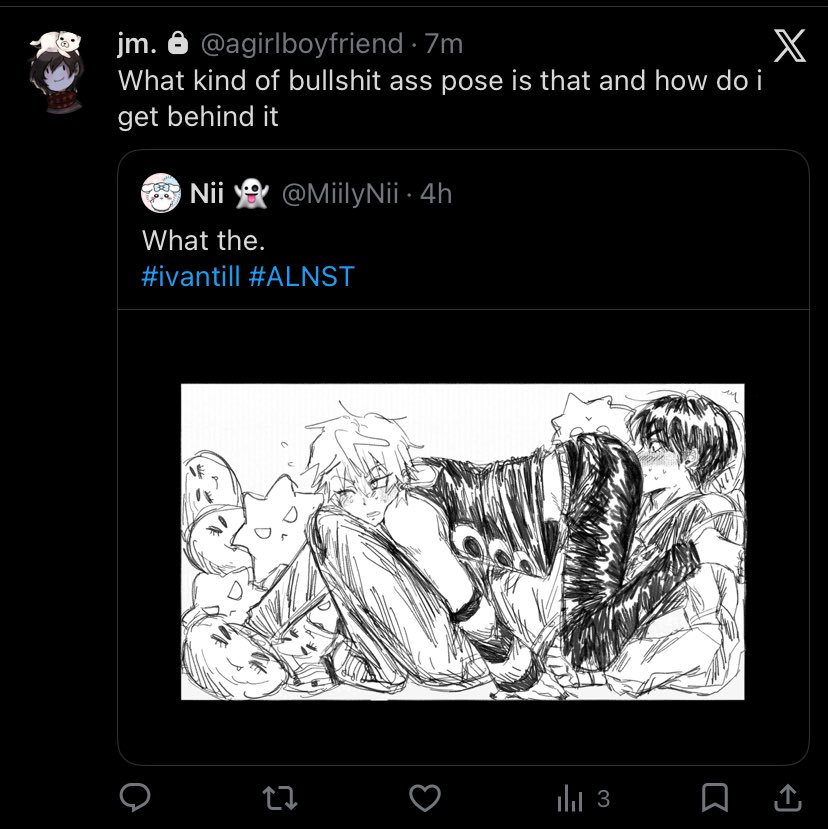Open the #ALNST hashtag
Viewport: 828px width, 829px height.
click(x=301, y=276)
